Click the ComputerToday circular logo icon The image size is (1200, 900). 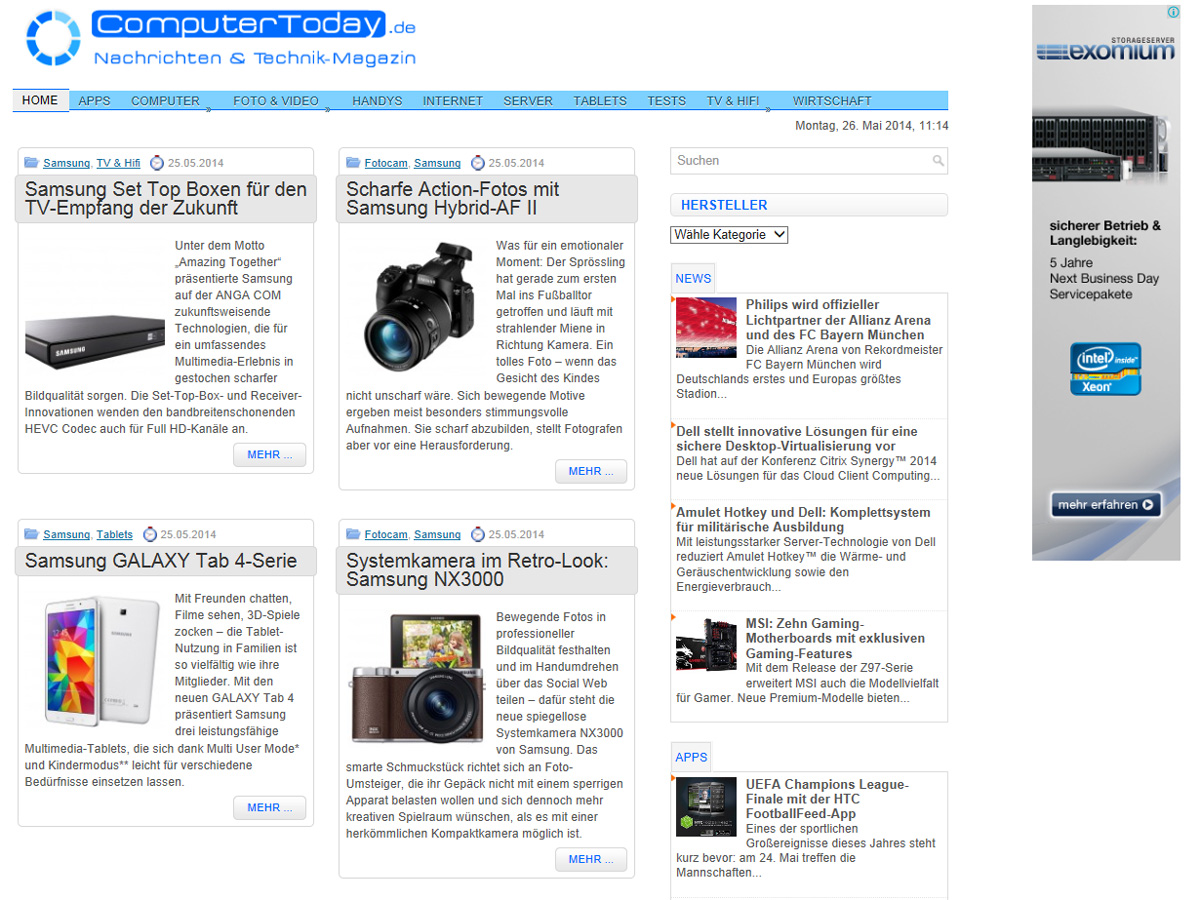coord(53,38)
